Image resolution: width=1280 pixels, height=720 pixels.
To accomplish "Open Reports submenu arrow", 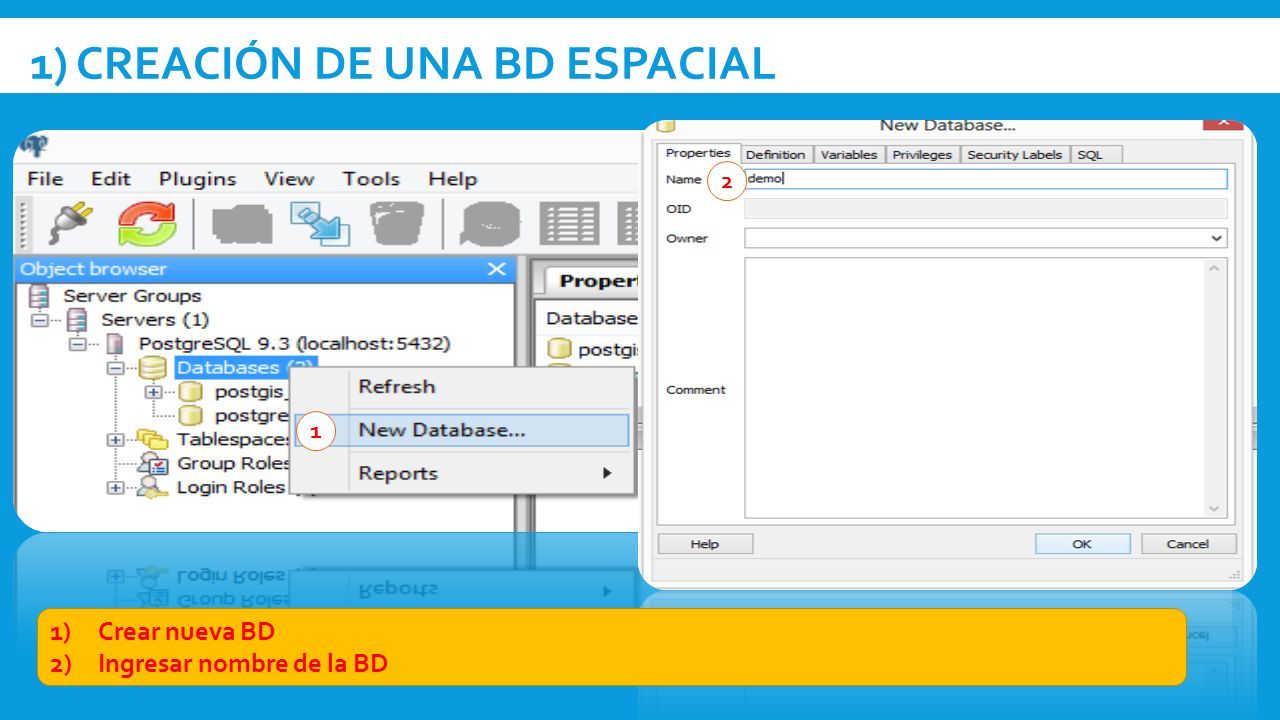I will pyautogui.click(x=607, y=473).
